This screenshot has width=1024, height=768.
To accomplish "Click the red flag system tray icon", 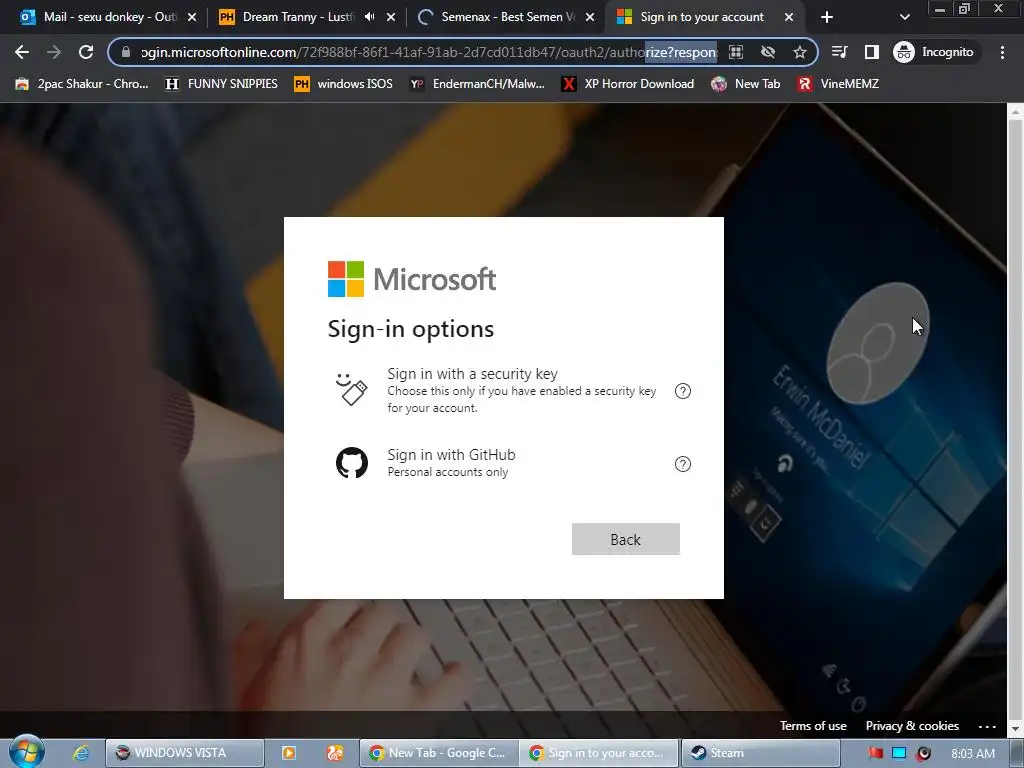I will [876, 753].
